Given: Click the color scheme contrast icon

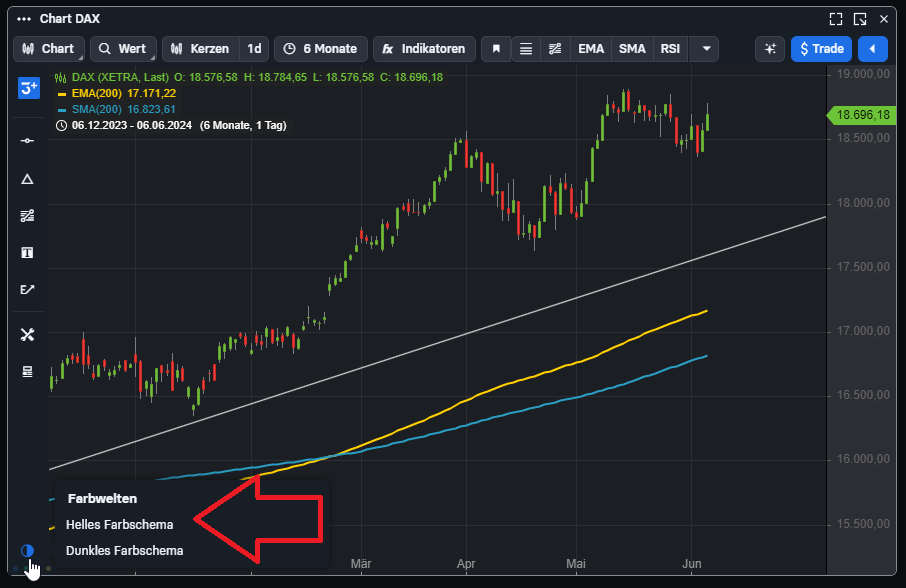Looking at the screenshot, I should tap(27, 550).
